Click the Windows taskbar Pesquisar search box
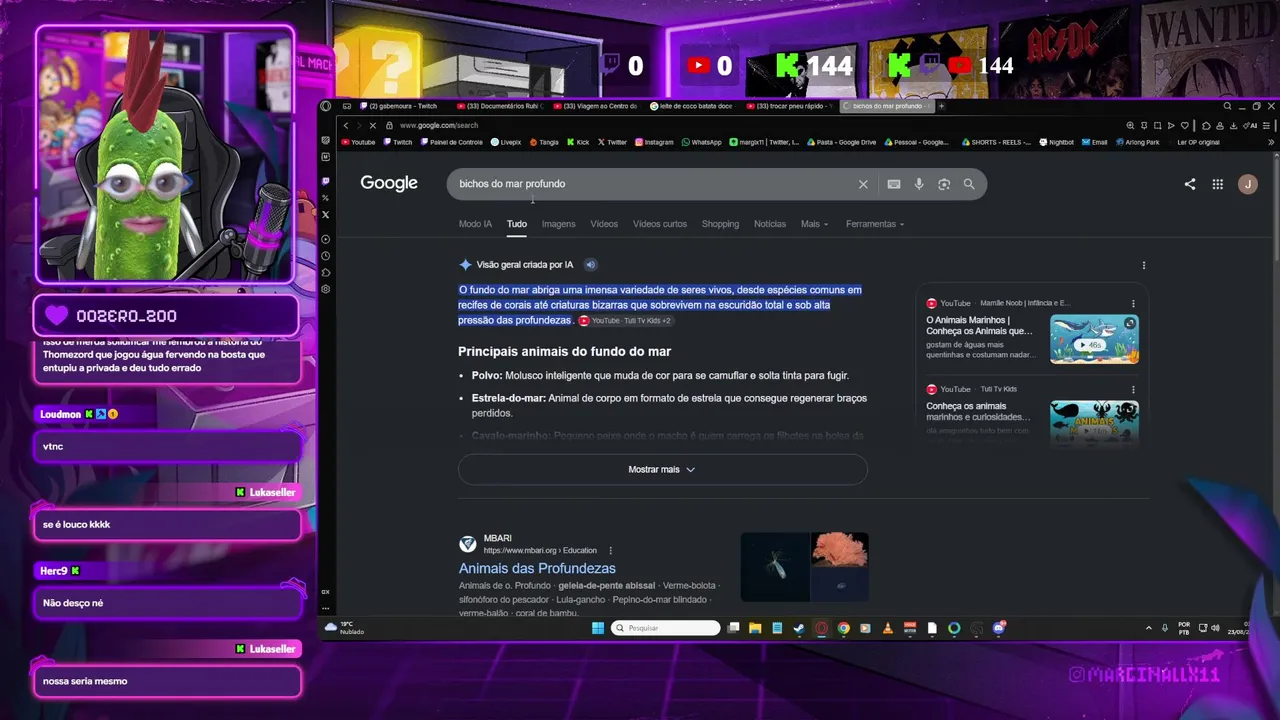The height and width of the screenshot is (720, 1280). 665,628
